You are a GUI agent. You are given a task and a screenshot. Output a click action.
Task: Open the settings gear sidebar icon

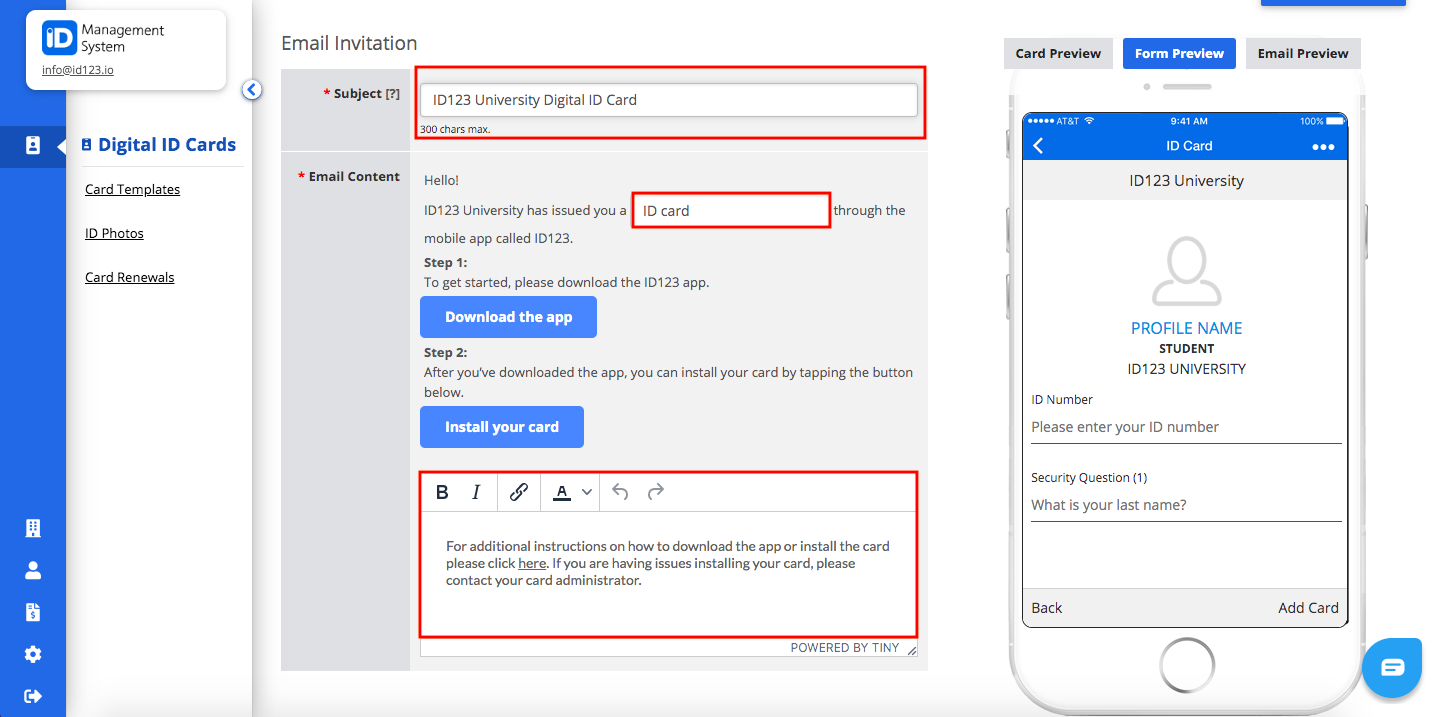pyautogui.click(x=33, y=654)
